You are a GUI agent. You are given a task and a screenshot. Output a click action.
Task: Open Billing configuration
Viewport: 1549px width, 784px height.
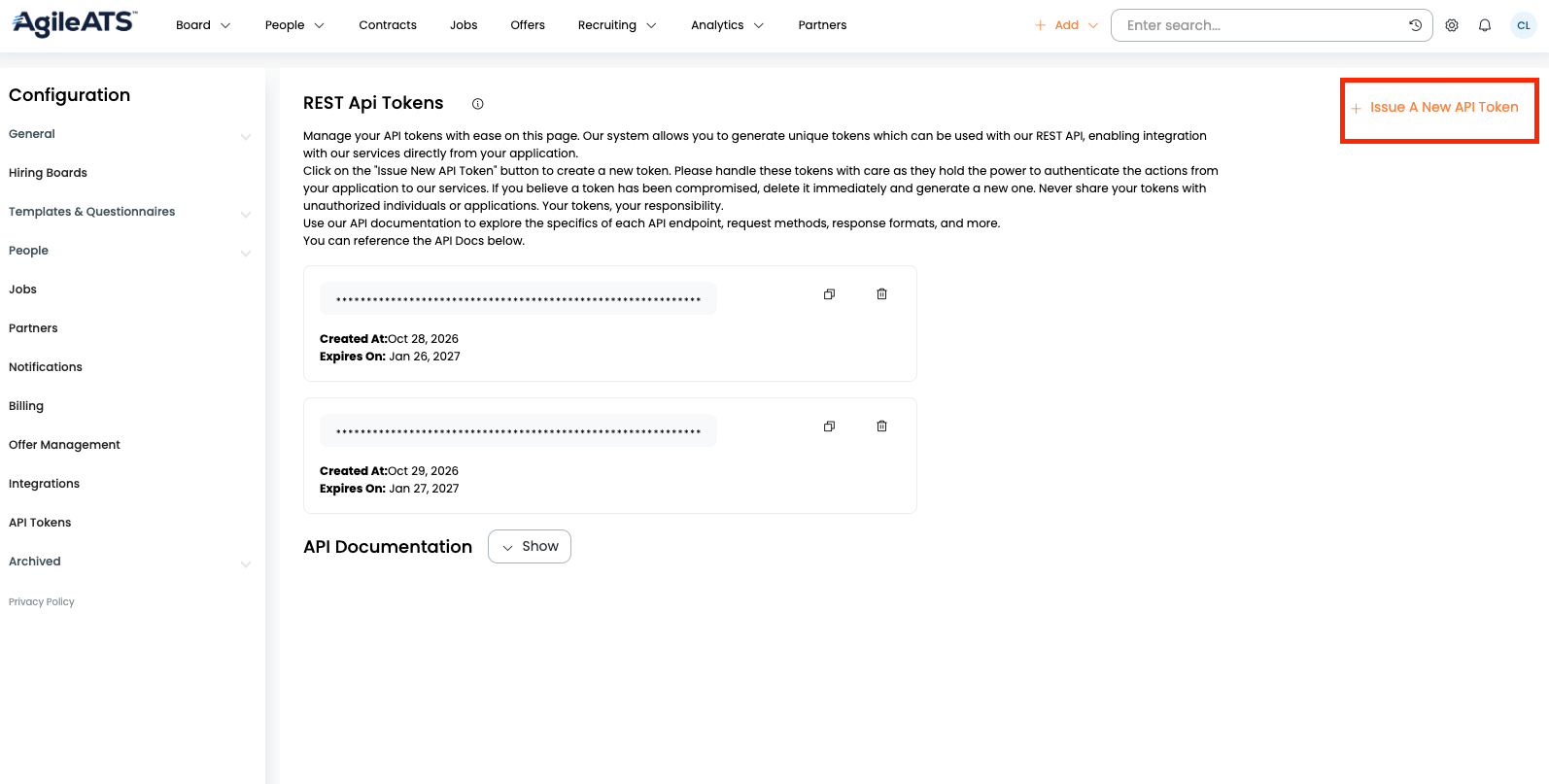click(26, 406)
